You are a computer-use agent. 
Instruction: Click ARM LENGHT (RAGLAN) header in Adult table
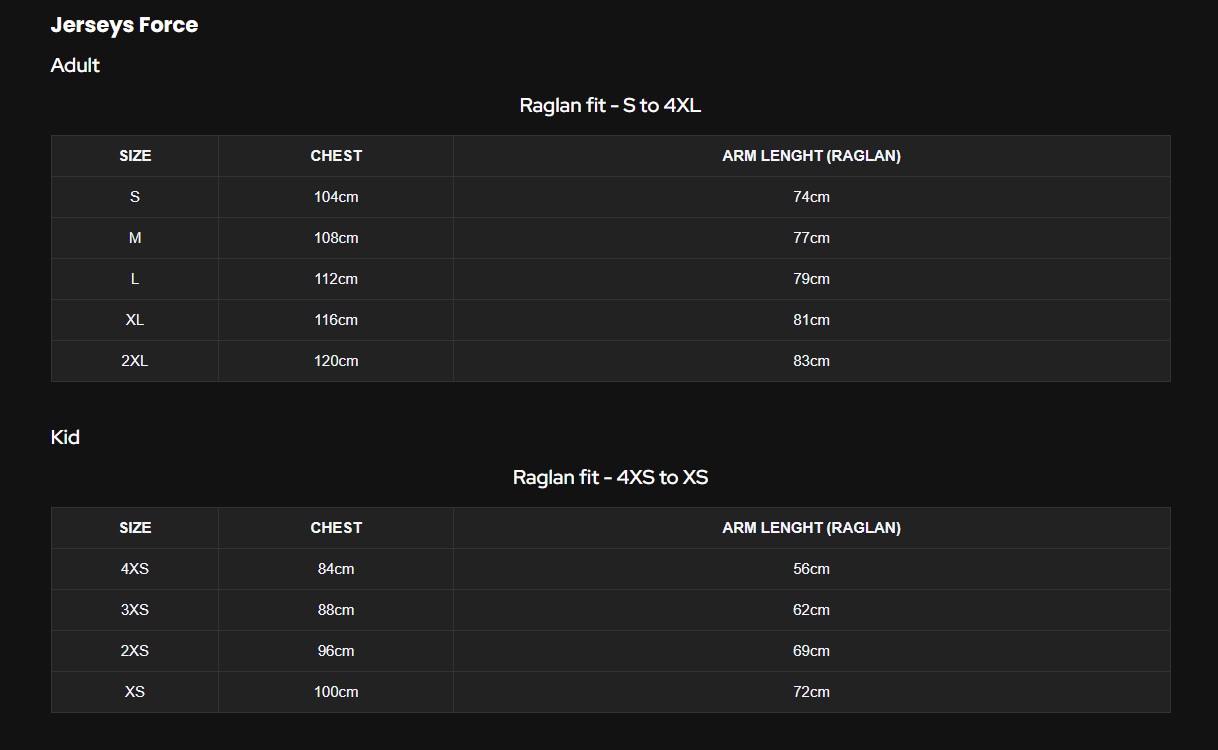(x=811, y=156)
